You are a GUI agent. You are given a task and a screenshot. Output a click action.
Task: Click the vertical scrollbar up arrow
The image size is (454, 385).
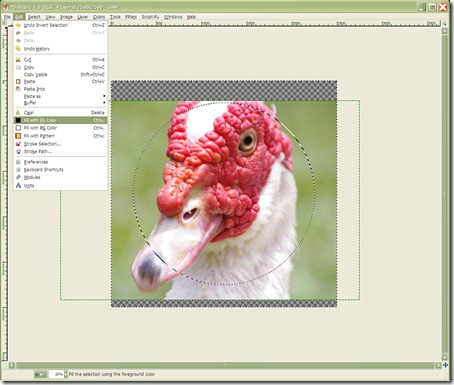point(445,31)
